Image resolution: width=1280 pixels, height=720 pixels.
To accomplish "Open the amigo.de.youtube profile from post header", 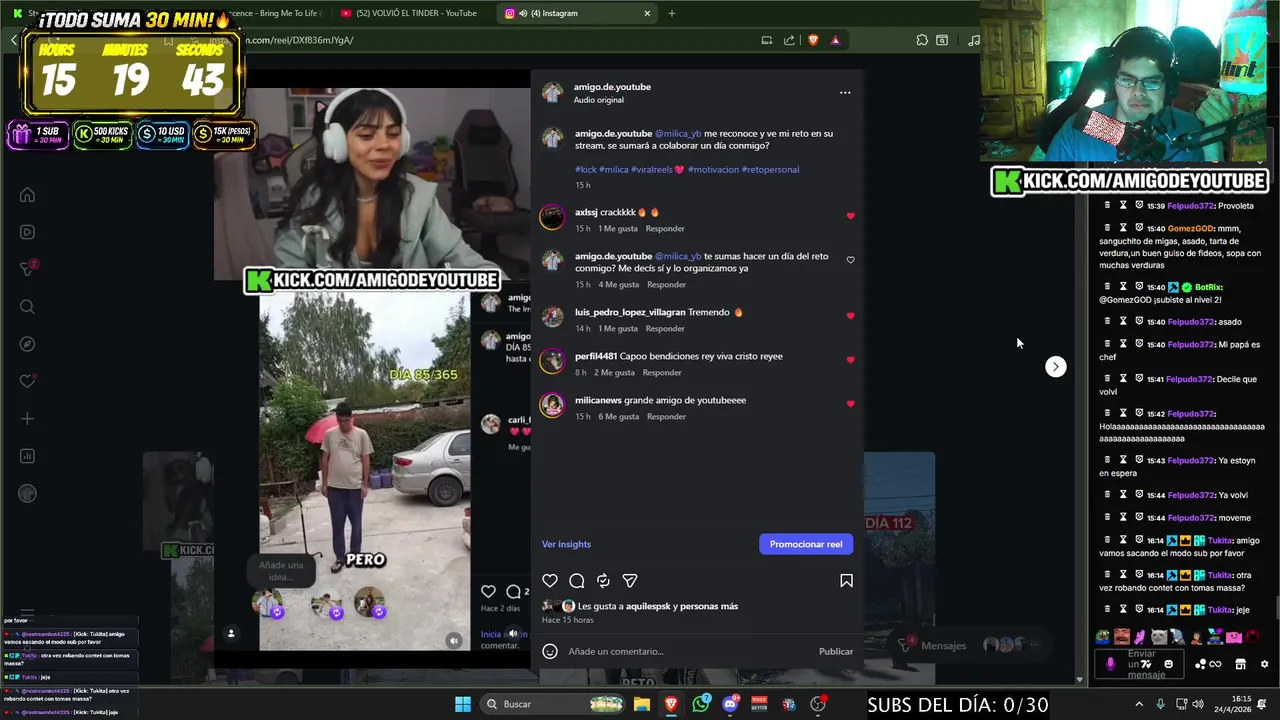I will pos(612,87).
